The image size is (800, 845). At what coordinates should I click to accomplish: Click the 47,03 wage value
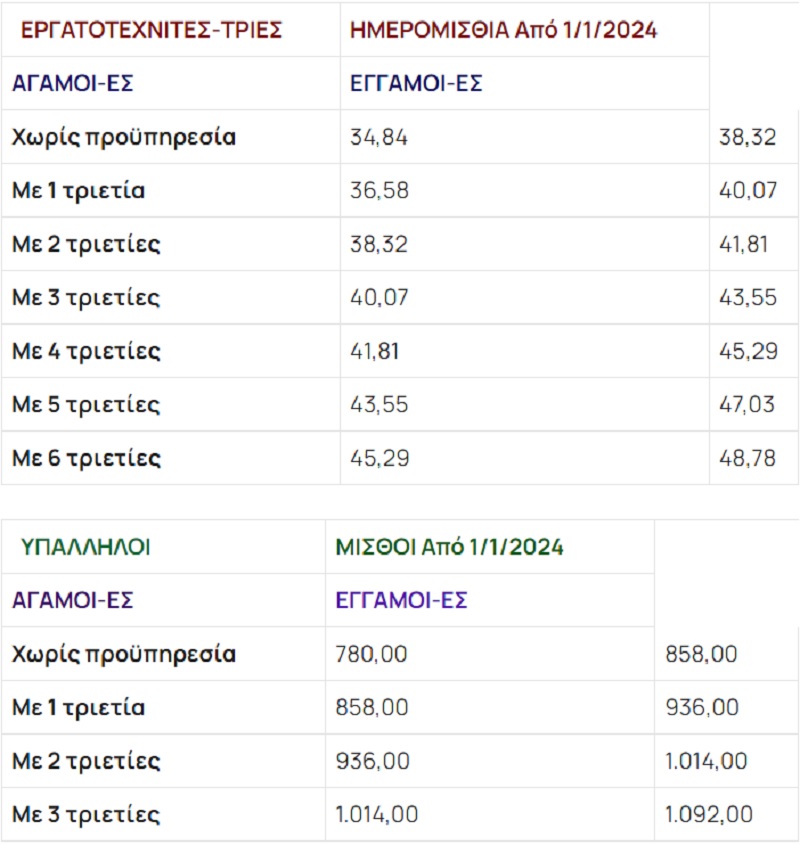(747, 405)
